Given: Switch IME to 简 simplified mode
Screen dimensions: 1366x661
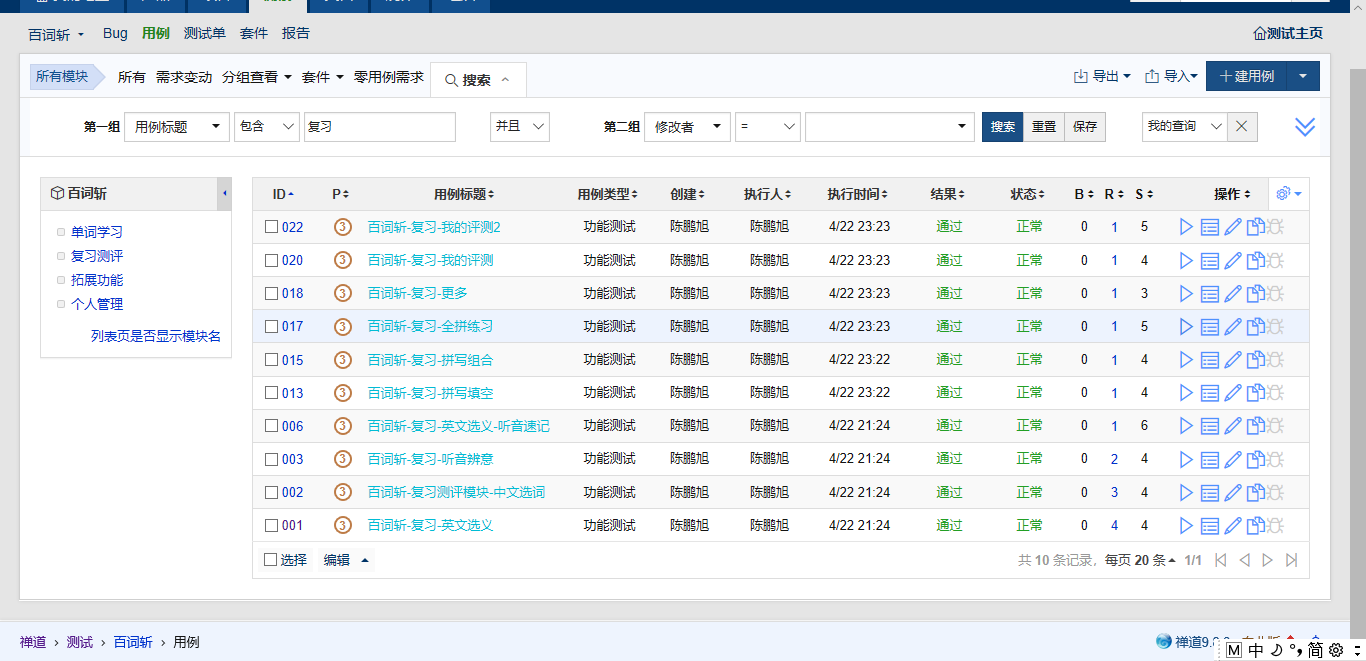Looking at the screenshot, I should pos(1315,650).
